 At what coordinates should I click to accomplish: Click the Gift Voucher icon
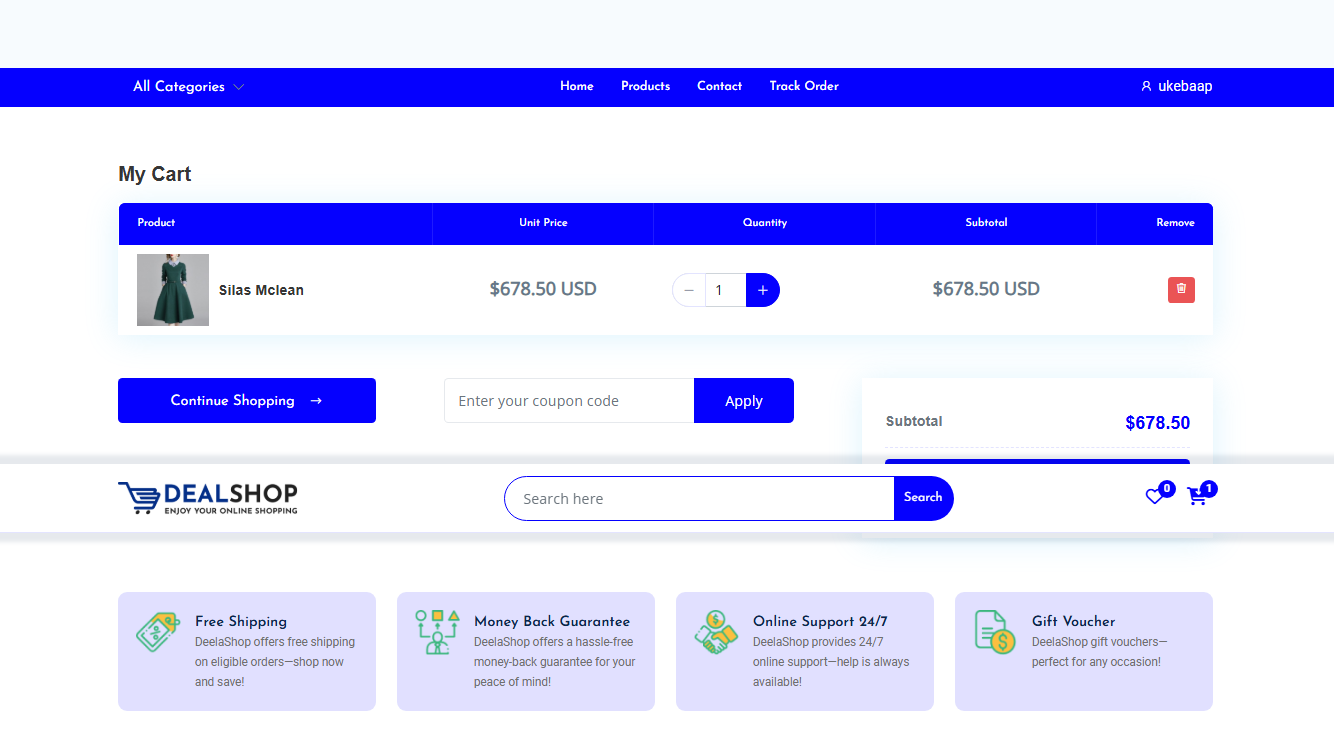(x=994, y=632)
